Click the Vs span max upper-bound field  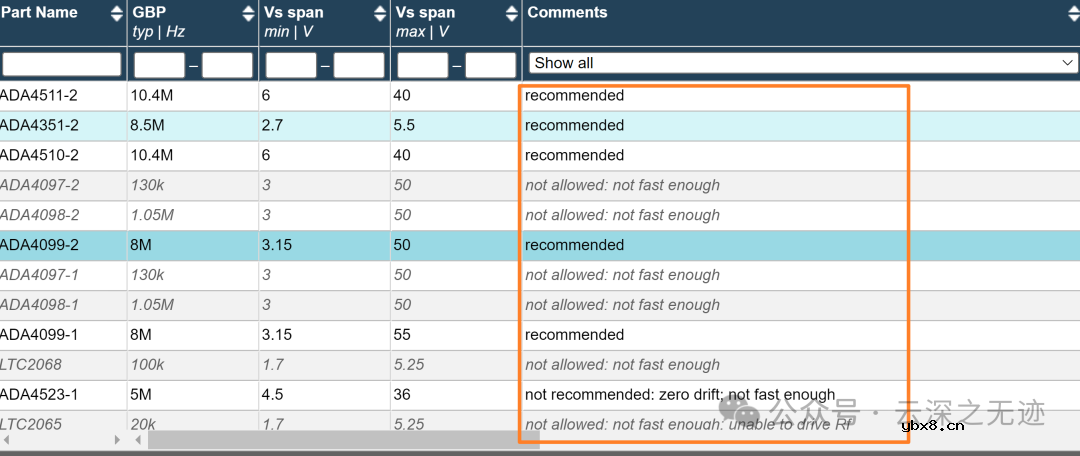pos(490,66)
